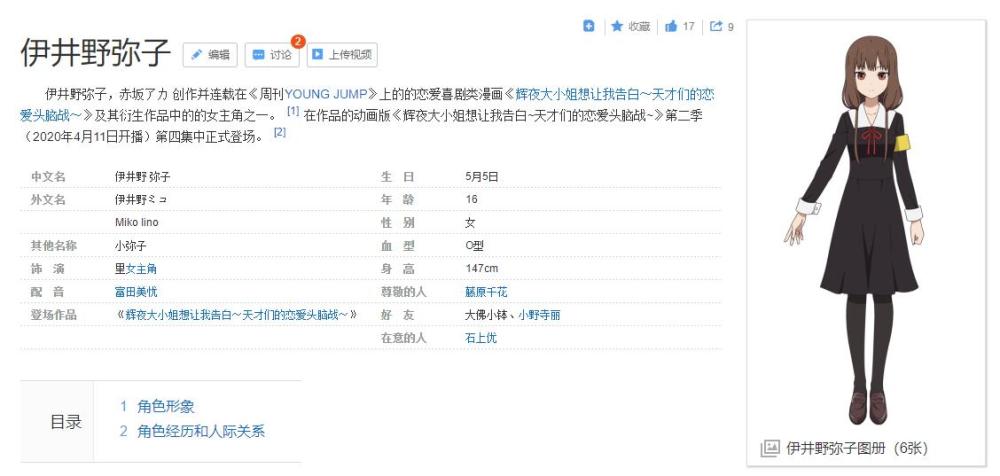The width and height of the screenshot is (1000, 476).
Task: Click the orange 2 notification badge
Action: pos(298,42)
